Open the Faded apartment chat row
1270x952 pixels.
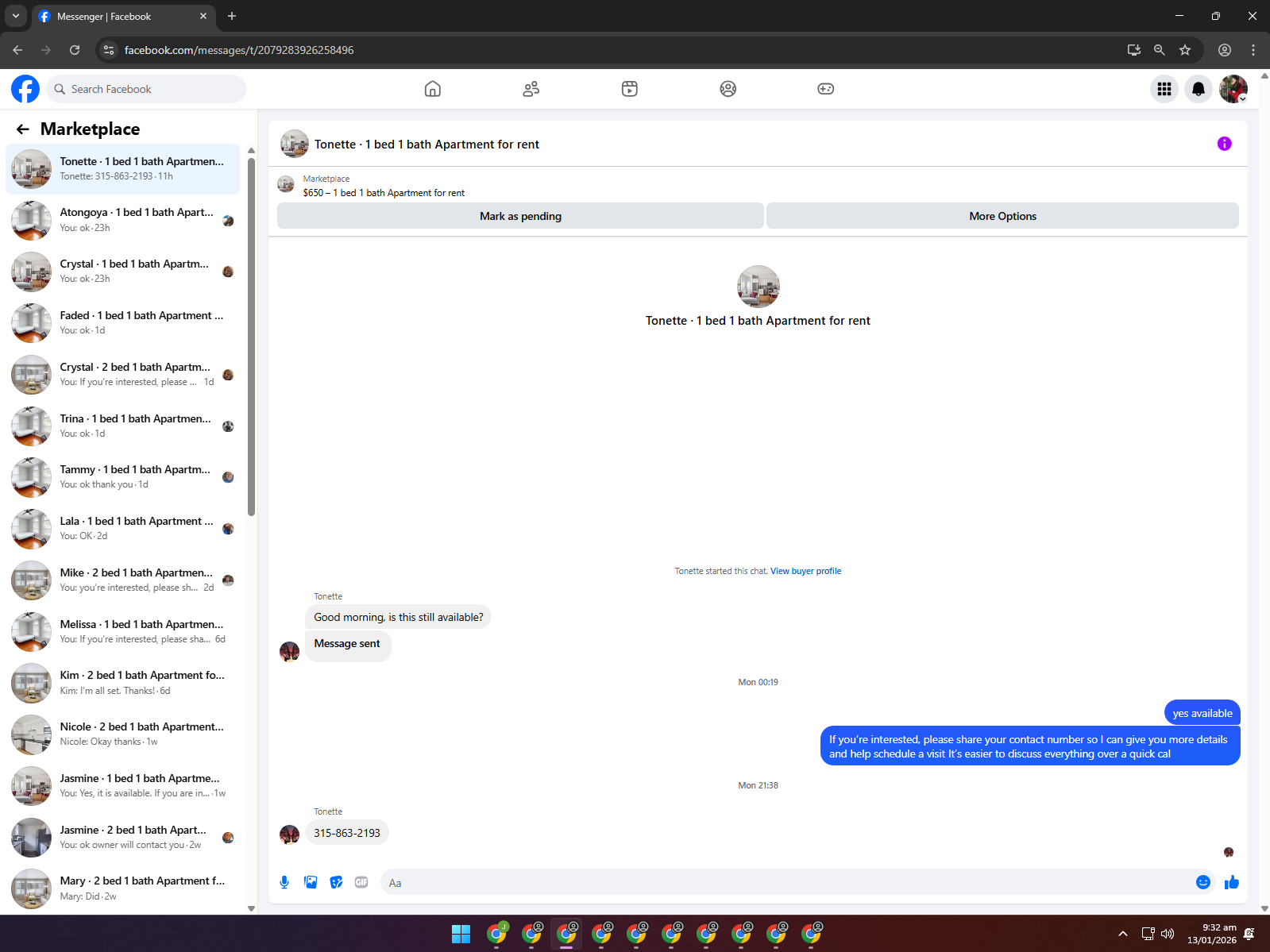click(x=123, y=323)
